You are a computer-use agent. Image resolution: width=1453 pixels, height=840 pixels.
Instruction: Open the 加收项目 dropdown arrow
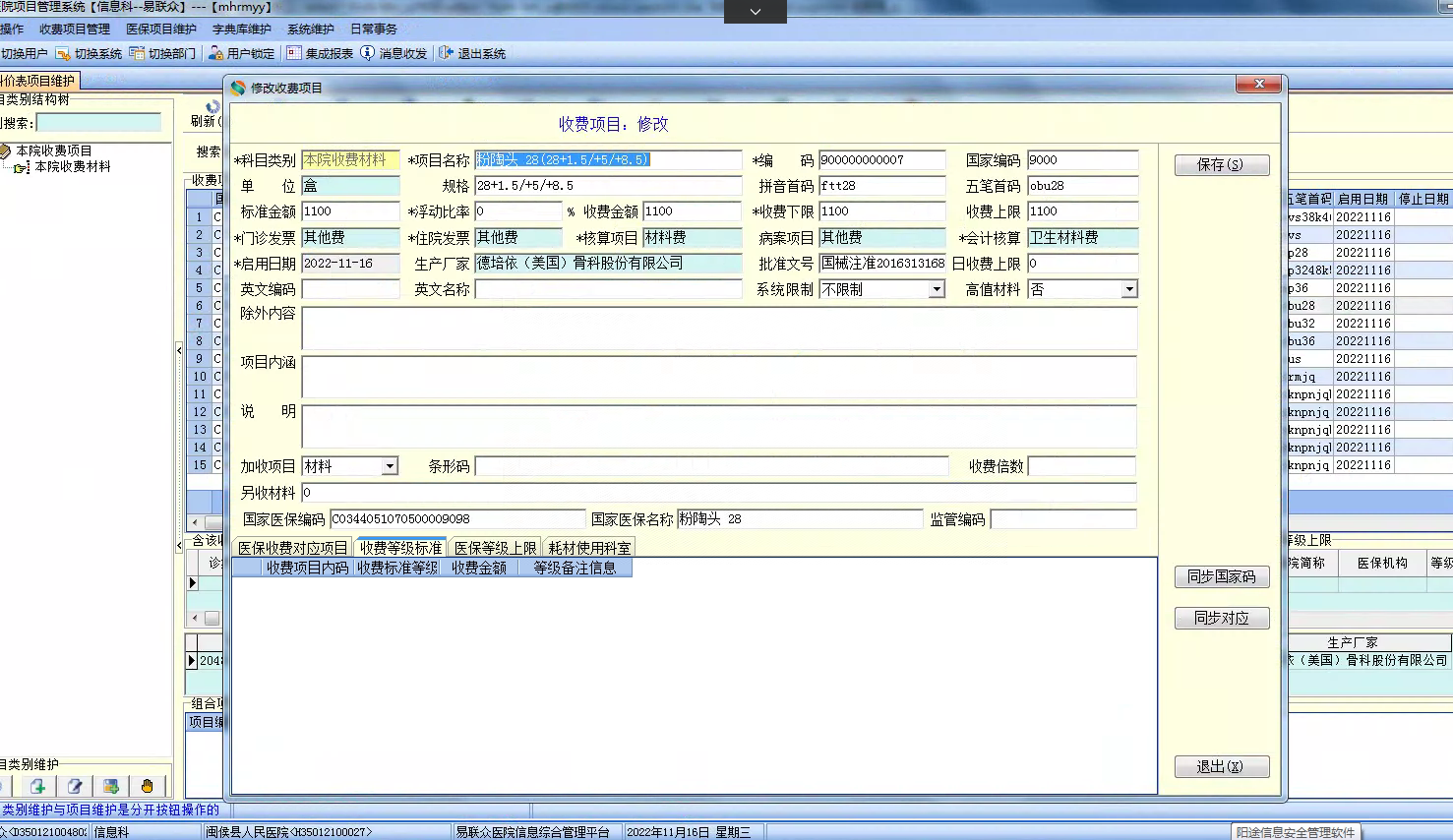(x=390, y=466)
